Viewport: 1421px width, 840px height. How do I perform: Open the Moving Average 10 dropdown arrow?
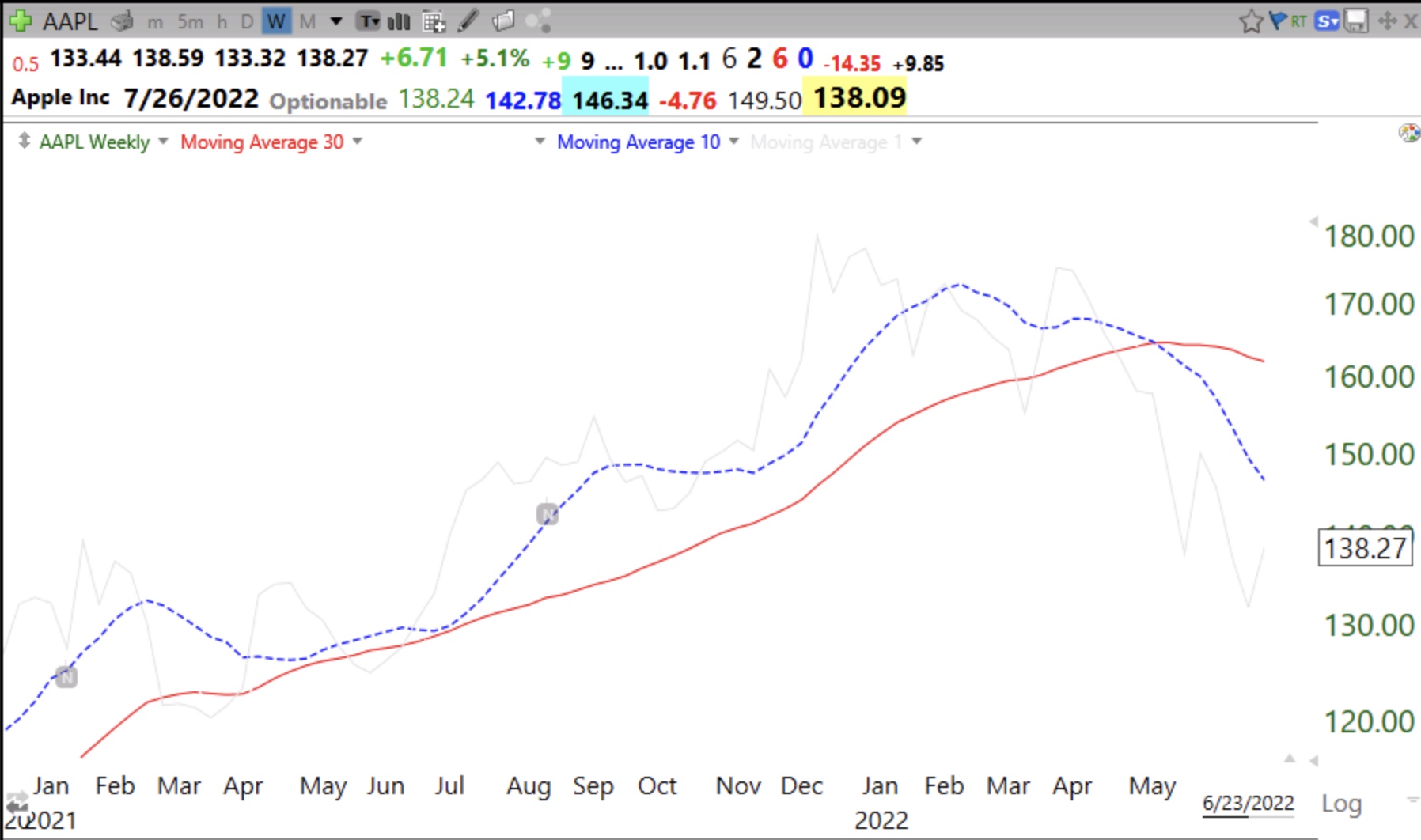(x=733, y=142)
